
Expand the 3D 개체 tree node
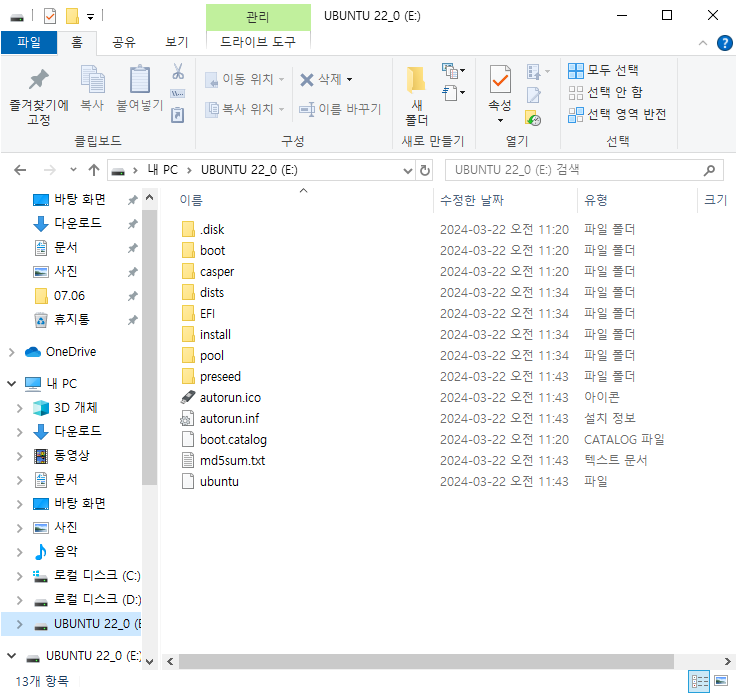pyautogui.click(x=20, y=408)
